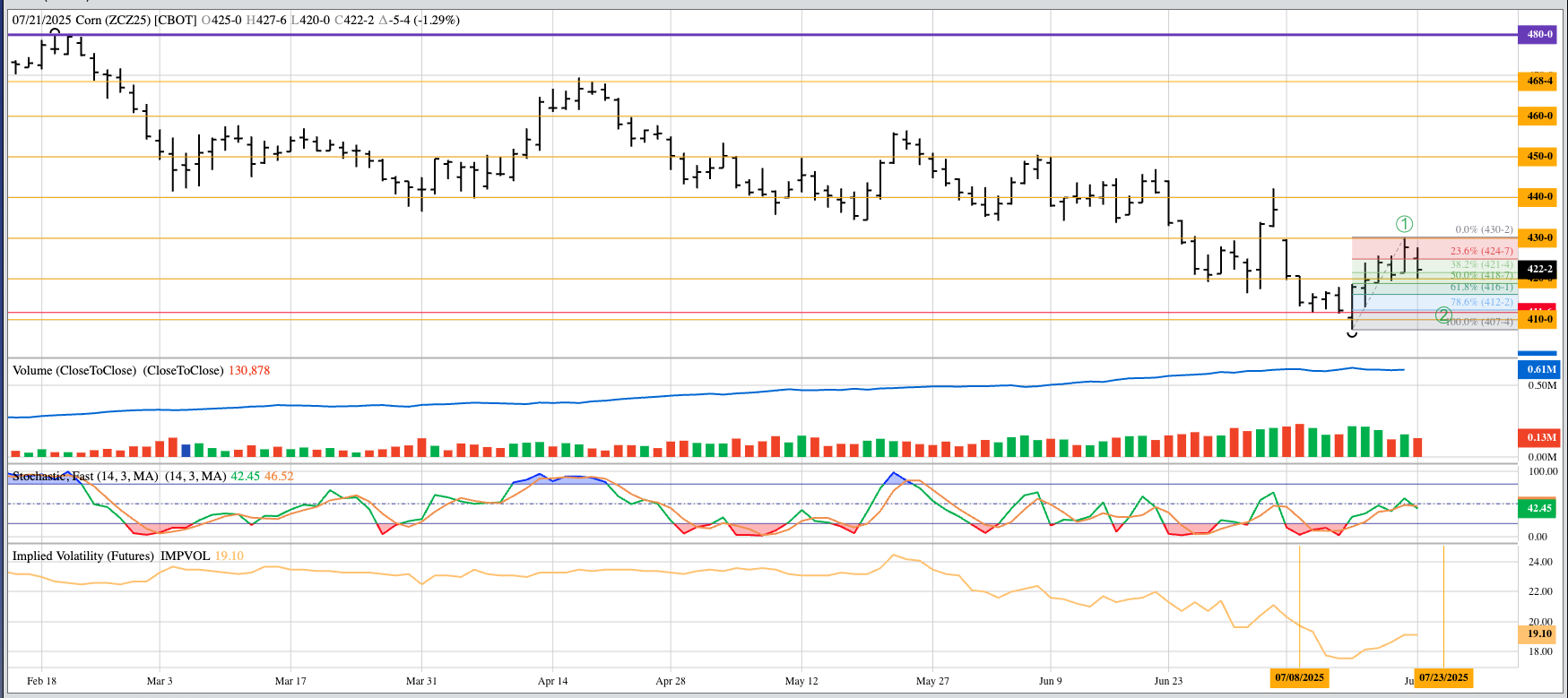The image size is (1568, 698).
Task: Click the 07/08/2025 date marker
Action: (x=1299, y=677)
